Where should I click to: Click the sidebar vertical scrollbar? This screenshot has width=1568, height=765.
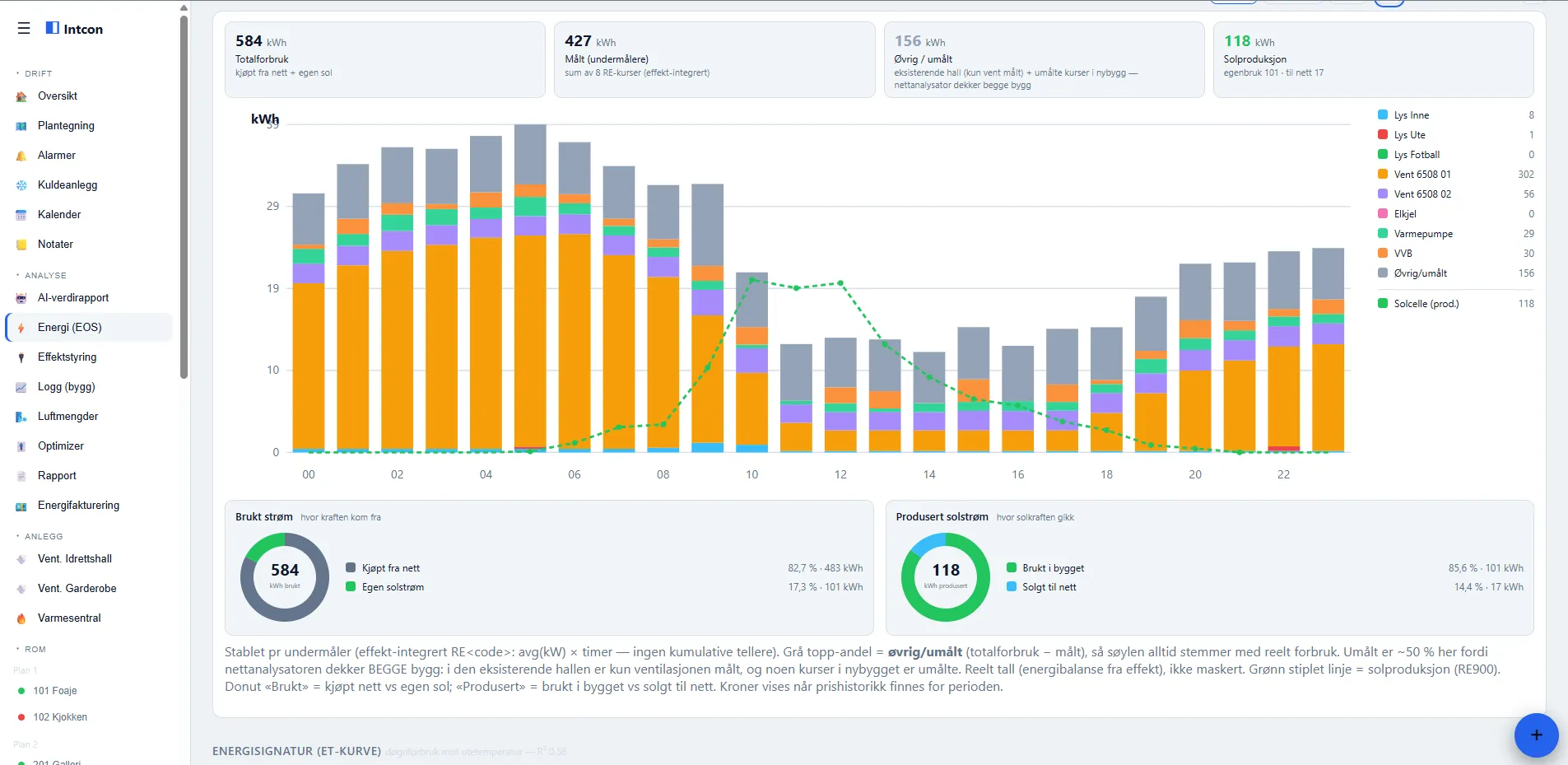click(x=184, y=198)
